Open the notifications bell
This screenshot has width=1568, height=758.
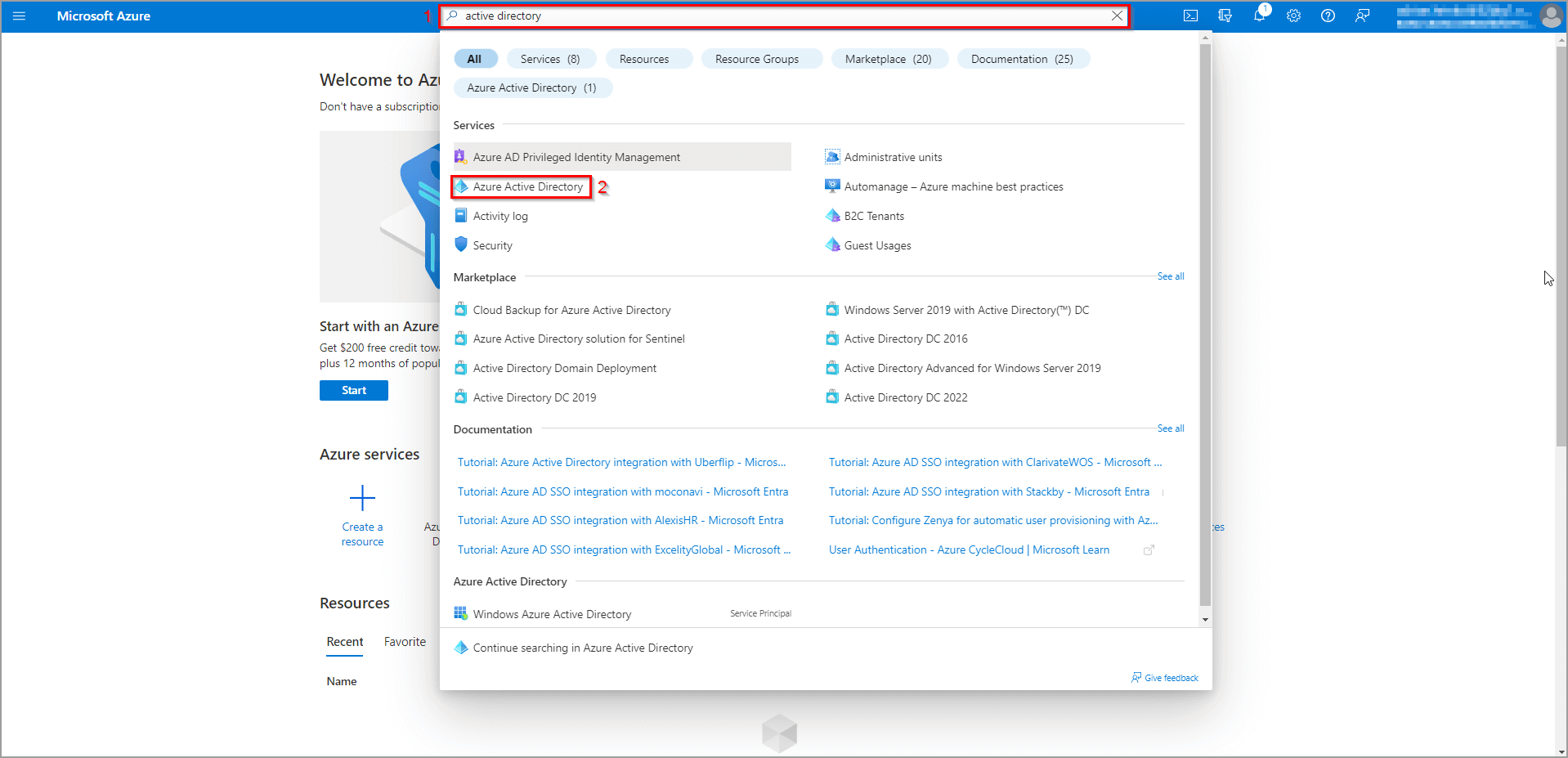[x=1259, y=16]
